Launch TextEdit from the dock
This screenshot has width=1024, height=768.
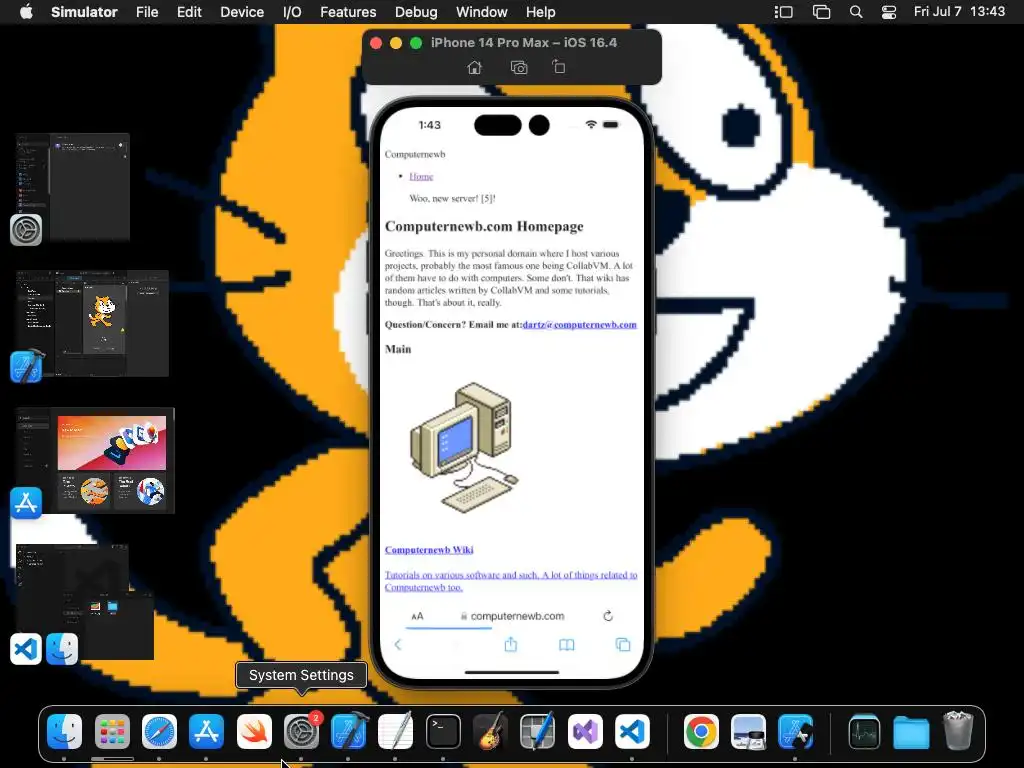tap(396, 731)
